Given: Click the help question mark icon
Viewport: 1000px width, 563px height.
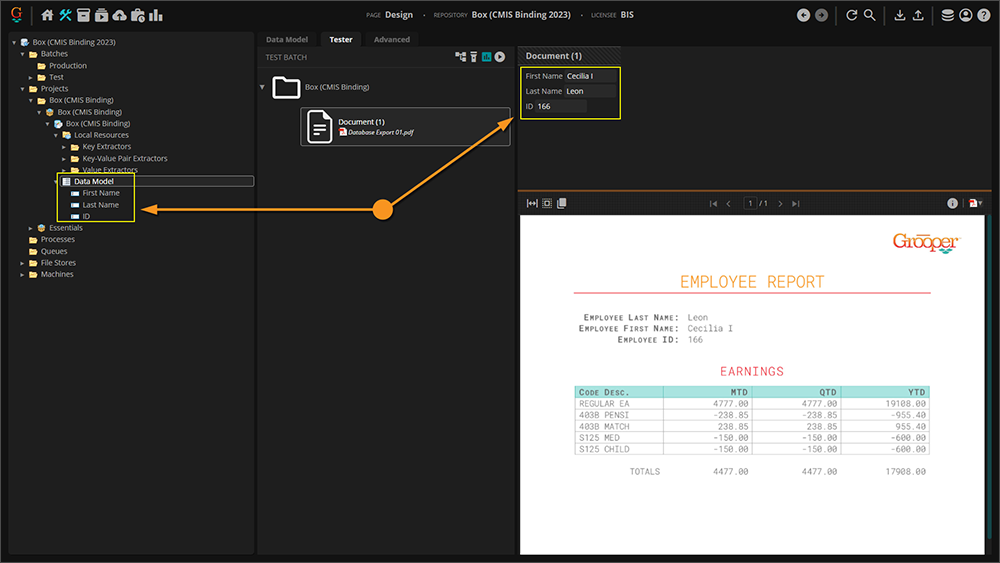Looking at the screenshot, I should (x=983, y=15).
